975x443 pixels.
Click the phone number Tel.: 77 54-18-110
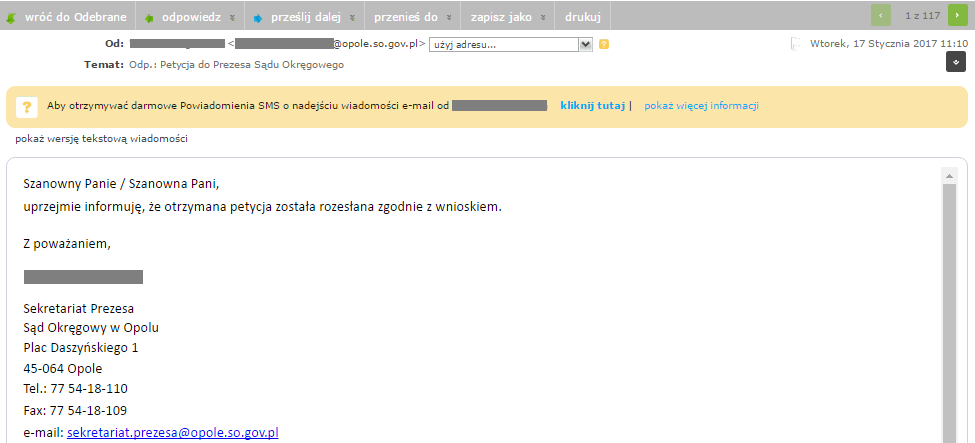75,389
